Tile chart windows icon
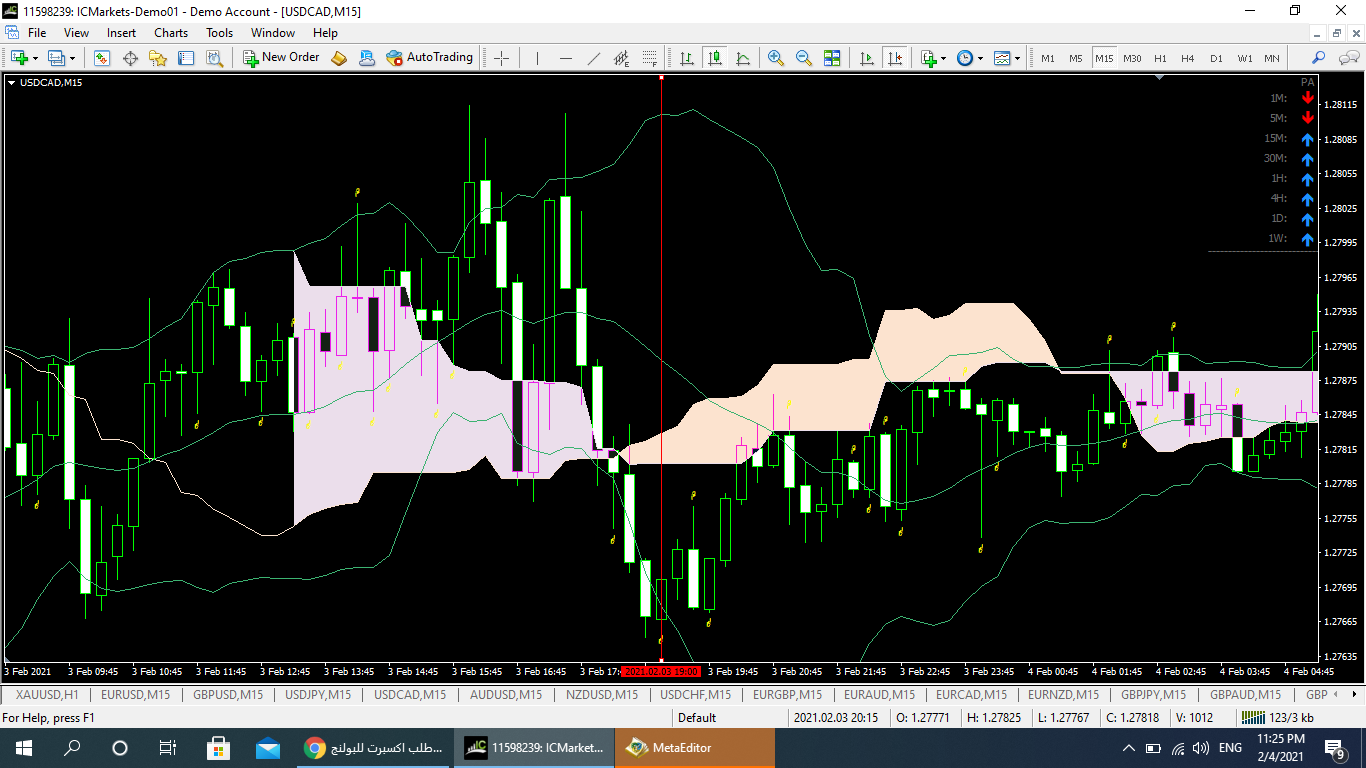The width and height of the screenshot is (1366, 768). point(832,58)
